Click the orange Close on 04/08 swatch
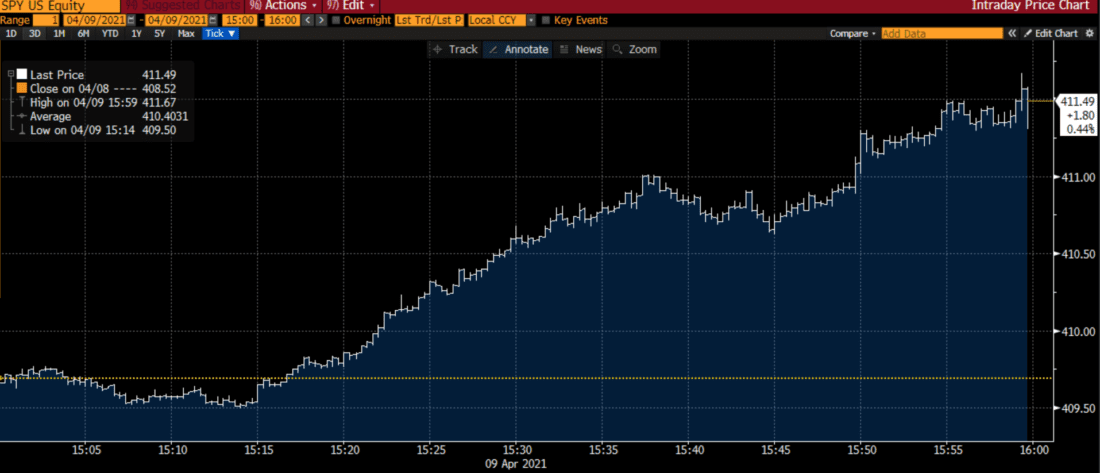 22,88
